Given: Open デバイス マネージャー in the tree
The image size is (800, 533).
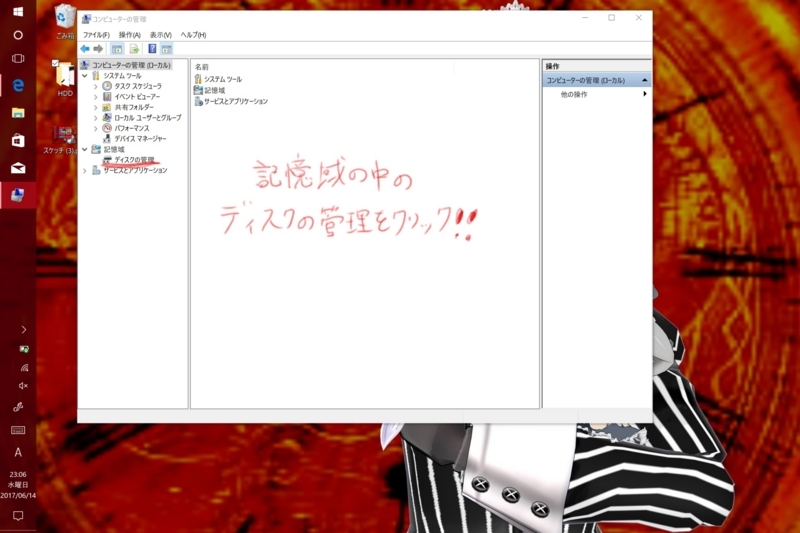Looking at the screenshot, I should point(140,138).
